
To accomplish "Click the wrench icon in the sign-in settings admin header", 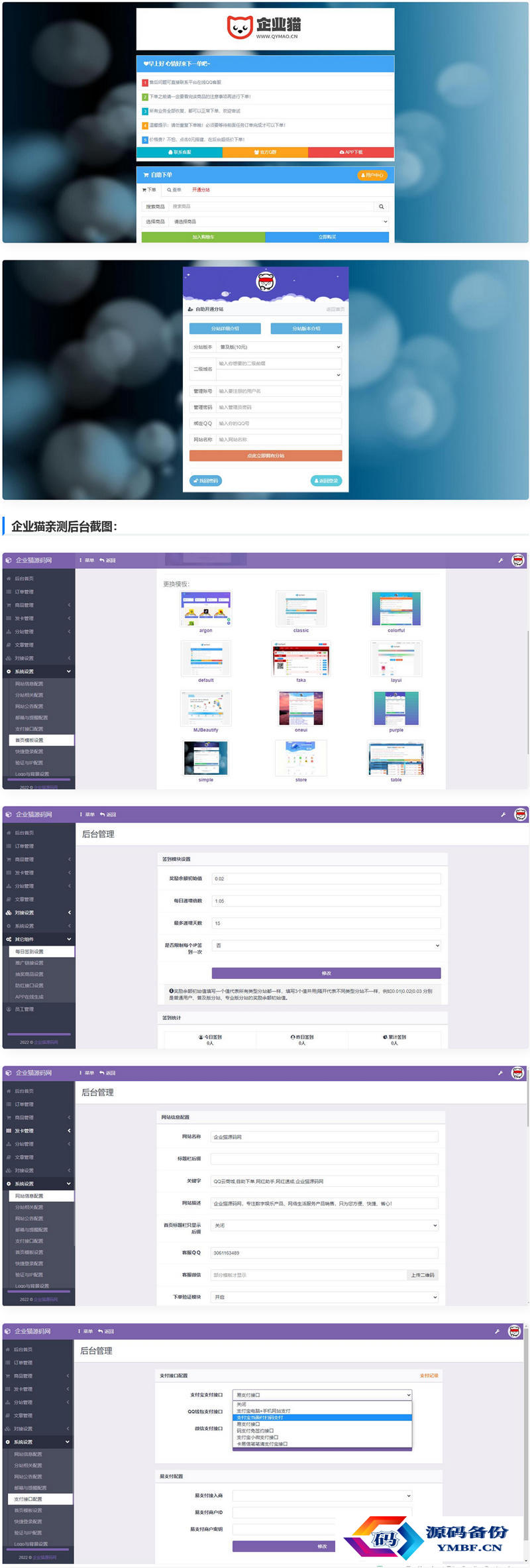I will pos(503,814).
